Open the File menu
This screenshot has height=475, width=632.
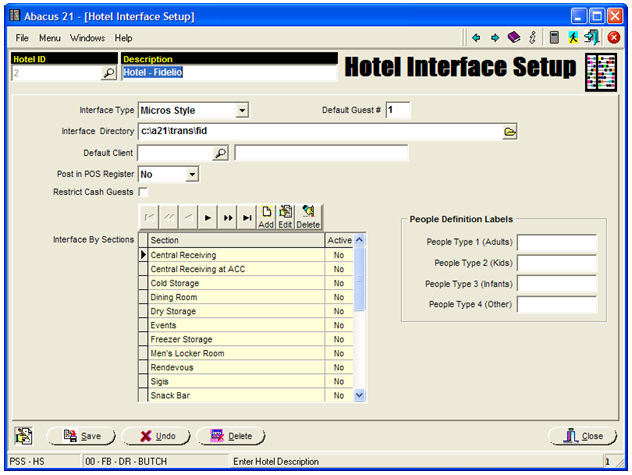pos(22,38)
